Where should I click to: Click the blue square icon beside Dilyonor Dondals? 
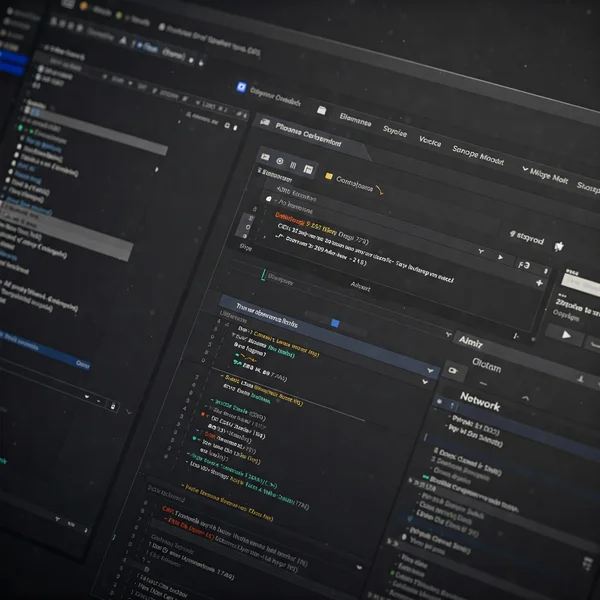(x=241, y=87)
